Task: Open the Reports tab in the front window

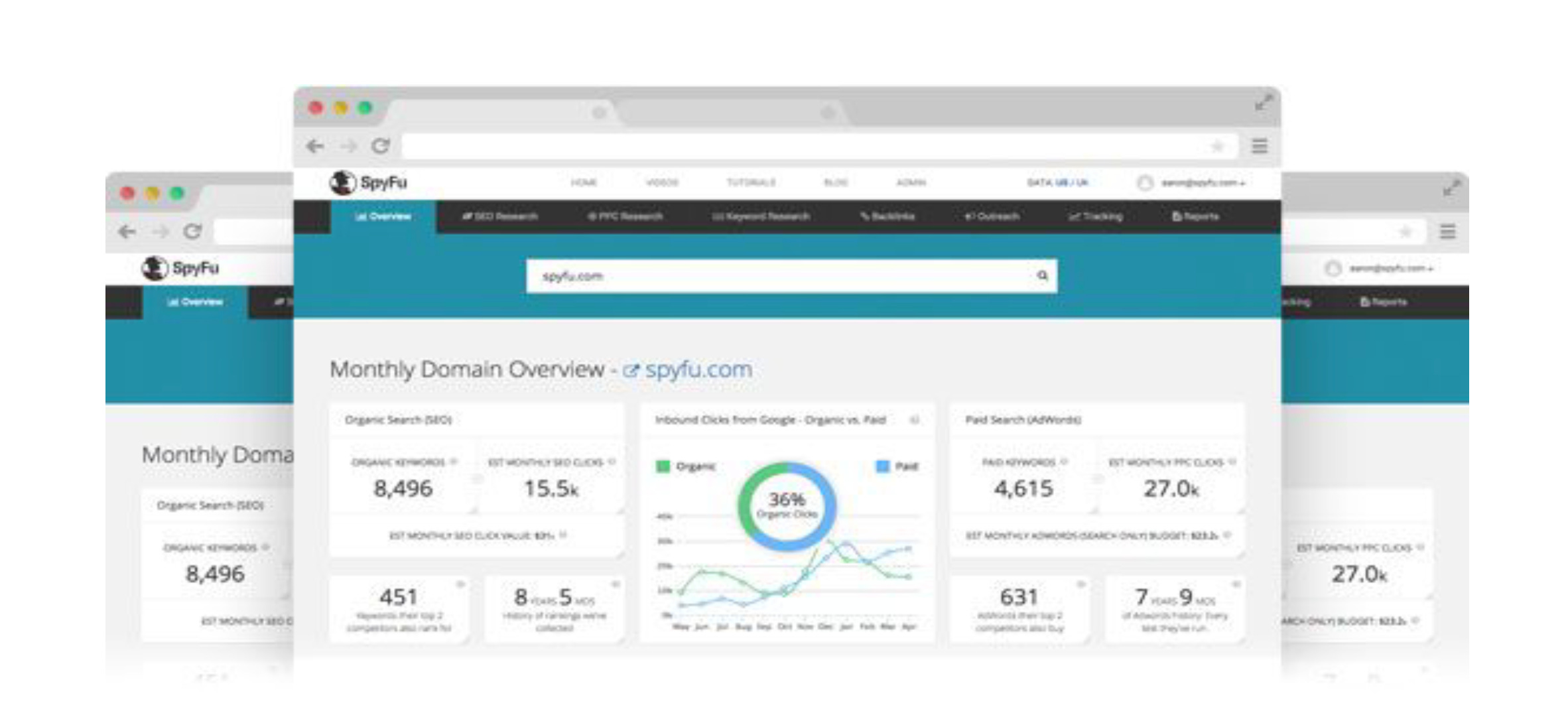Action: (1195, 216)
